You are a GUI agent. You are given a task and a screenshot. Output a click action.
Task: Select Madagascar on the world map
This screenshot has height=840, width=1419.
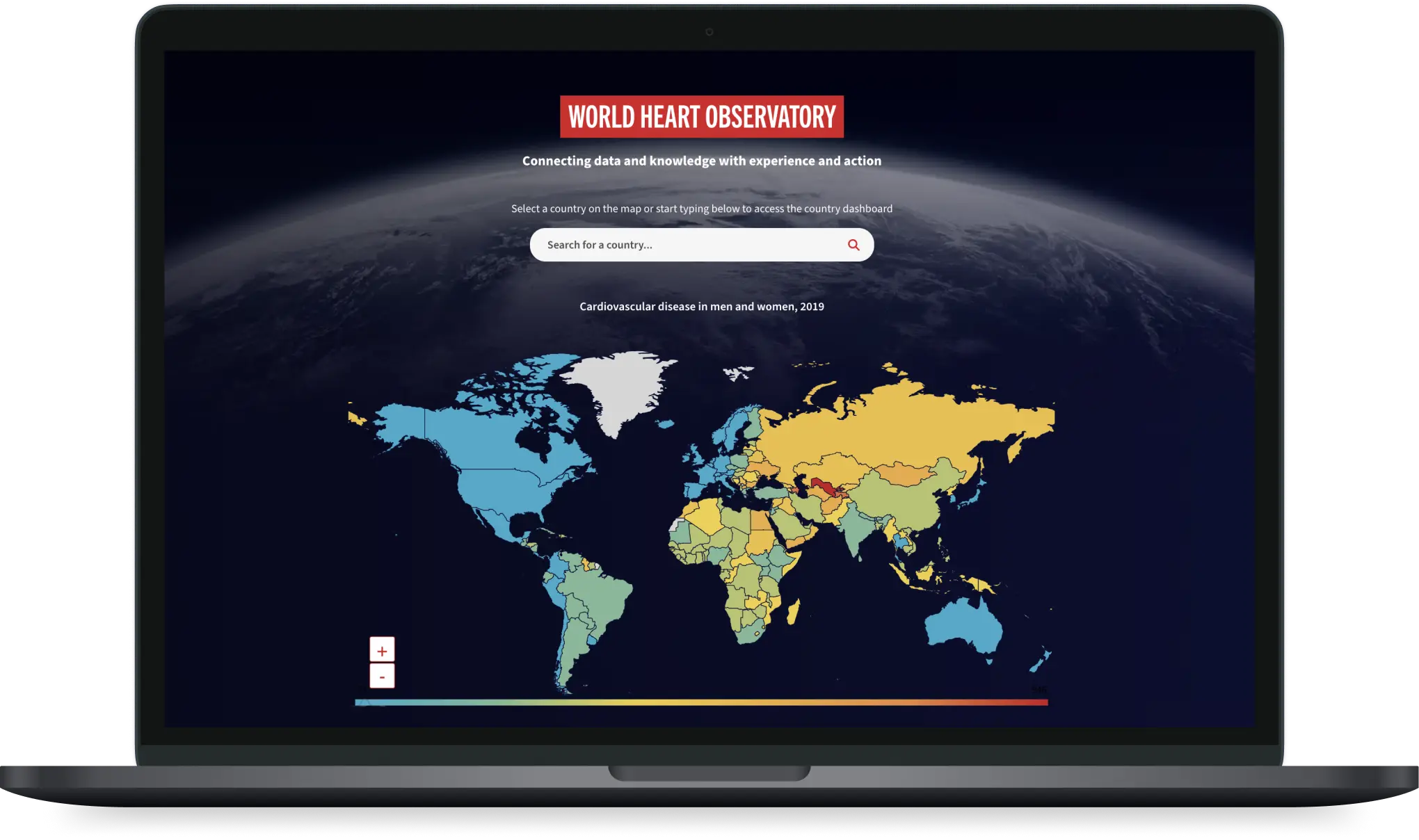point(794,612)
